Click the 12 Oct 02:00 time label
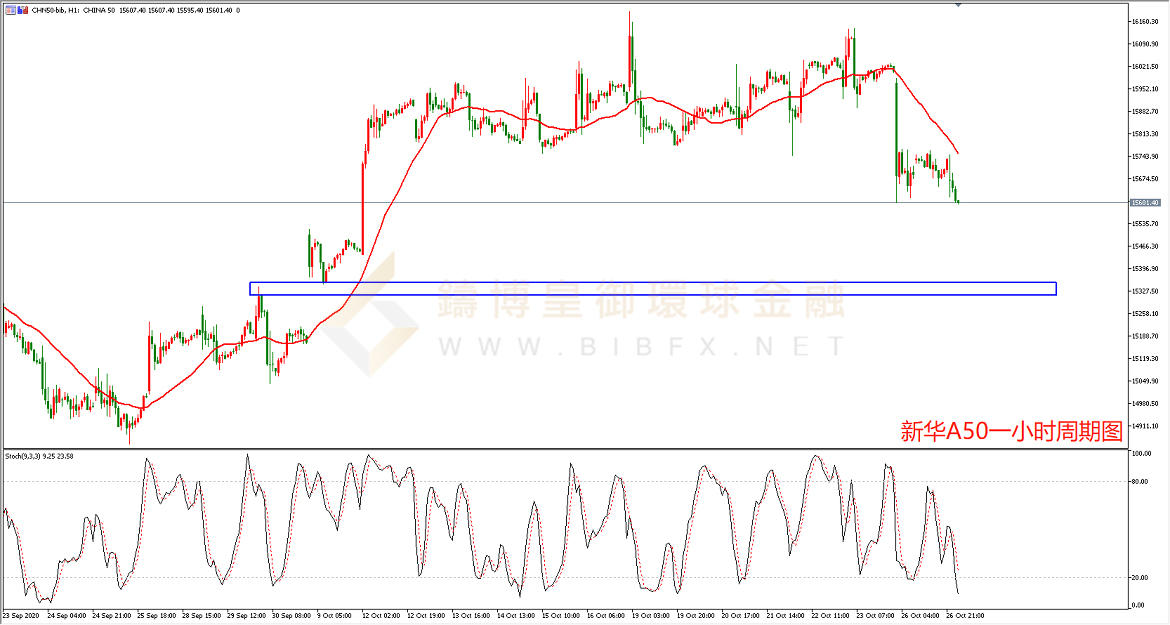 click(382, 616)
